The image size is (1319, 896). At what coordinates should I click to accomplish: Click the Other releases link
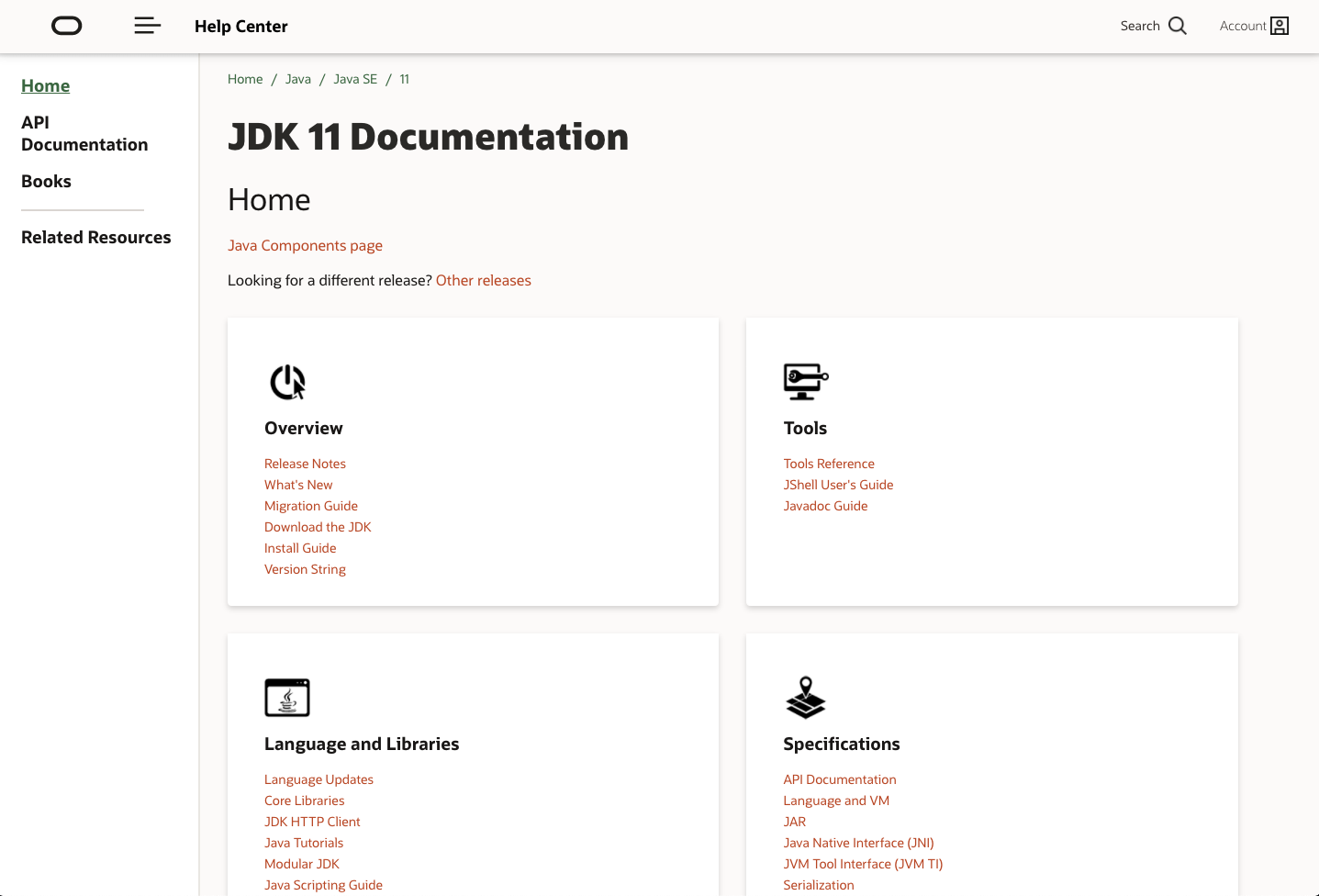[484, 280]
